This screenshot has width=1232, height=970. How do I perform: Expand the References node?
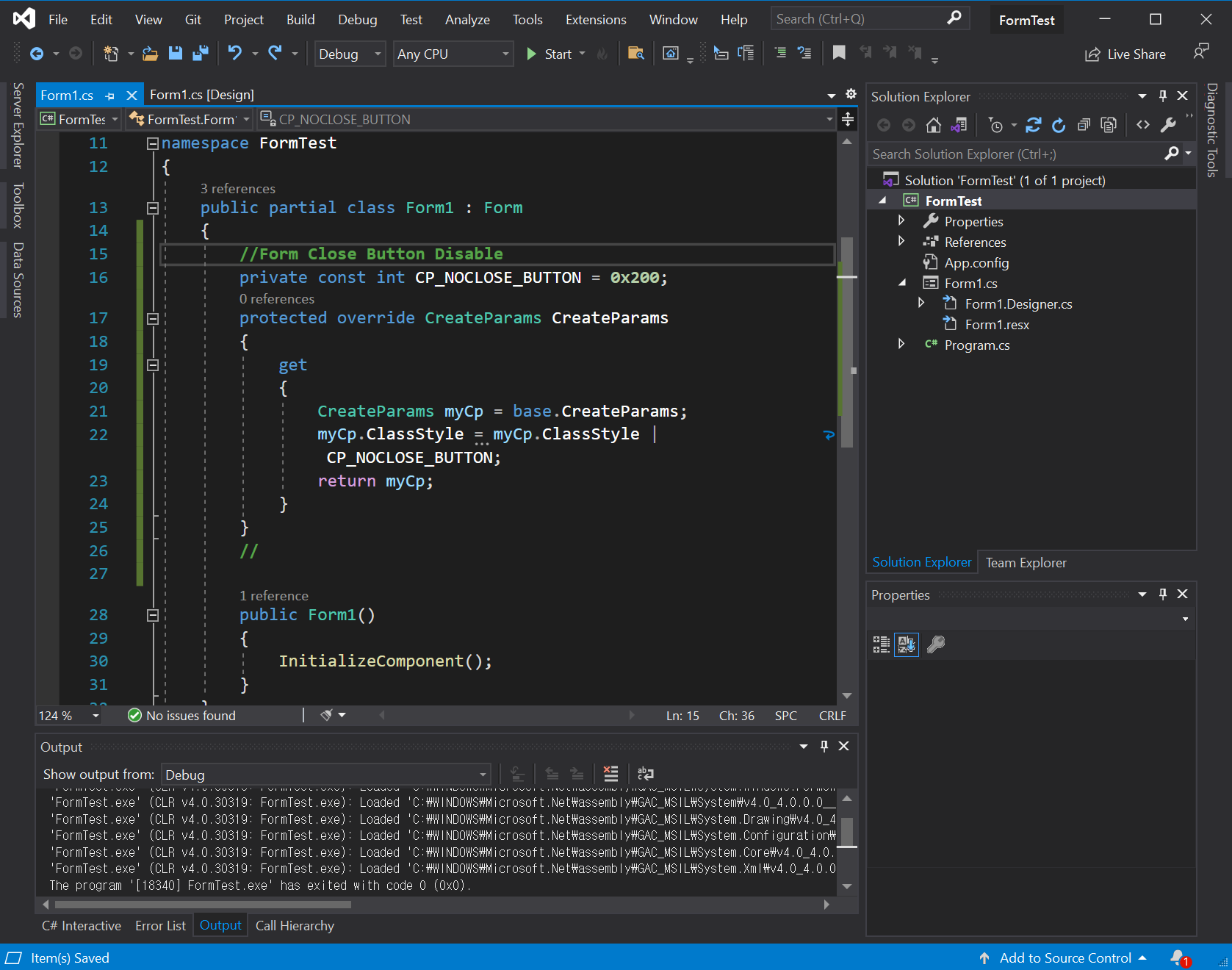pyautogui.click(x=901, y=242)
